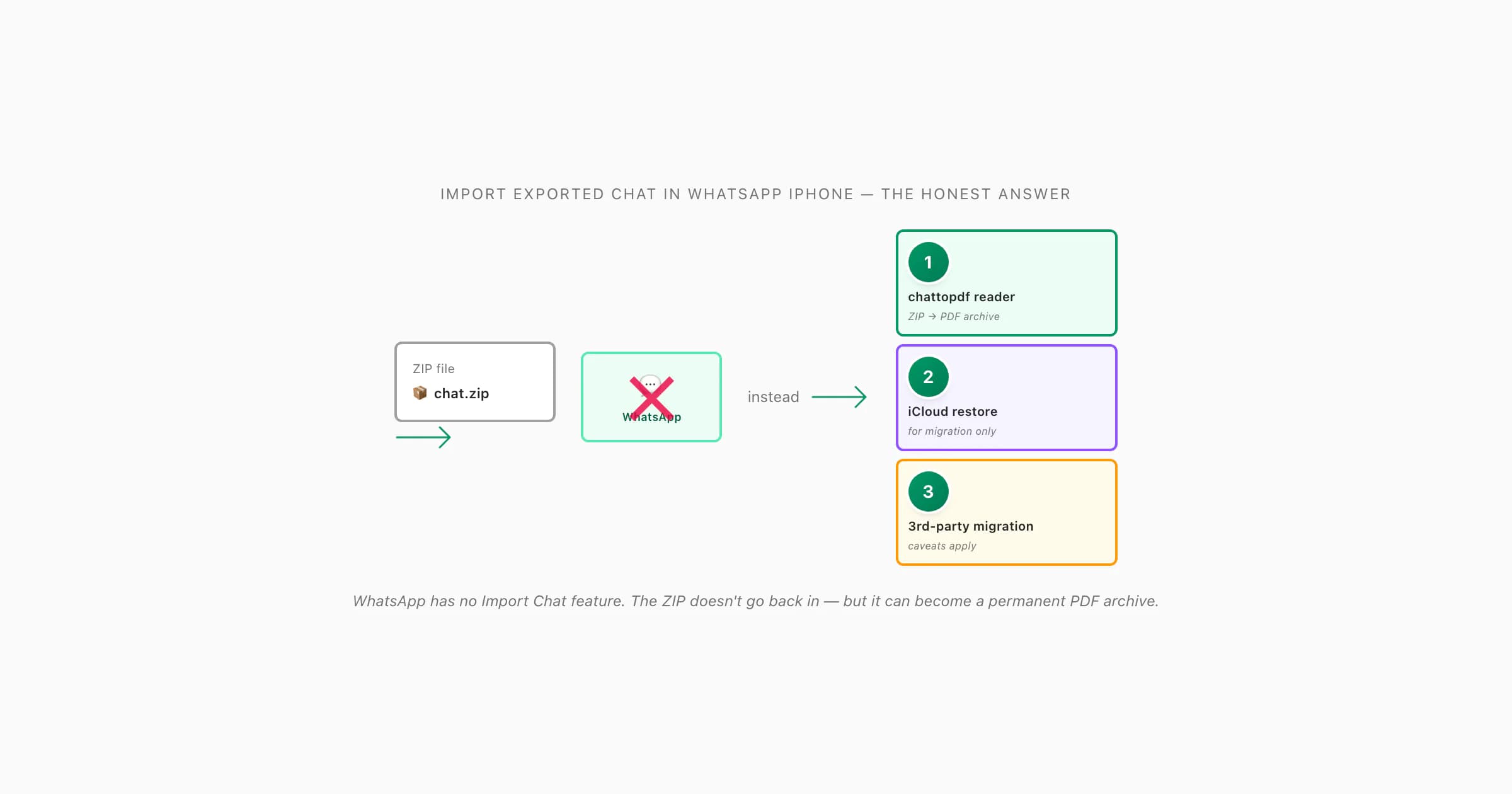Click the chattopdf reader title
Screen dimensions: 1512x794
coord(961,297)
